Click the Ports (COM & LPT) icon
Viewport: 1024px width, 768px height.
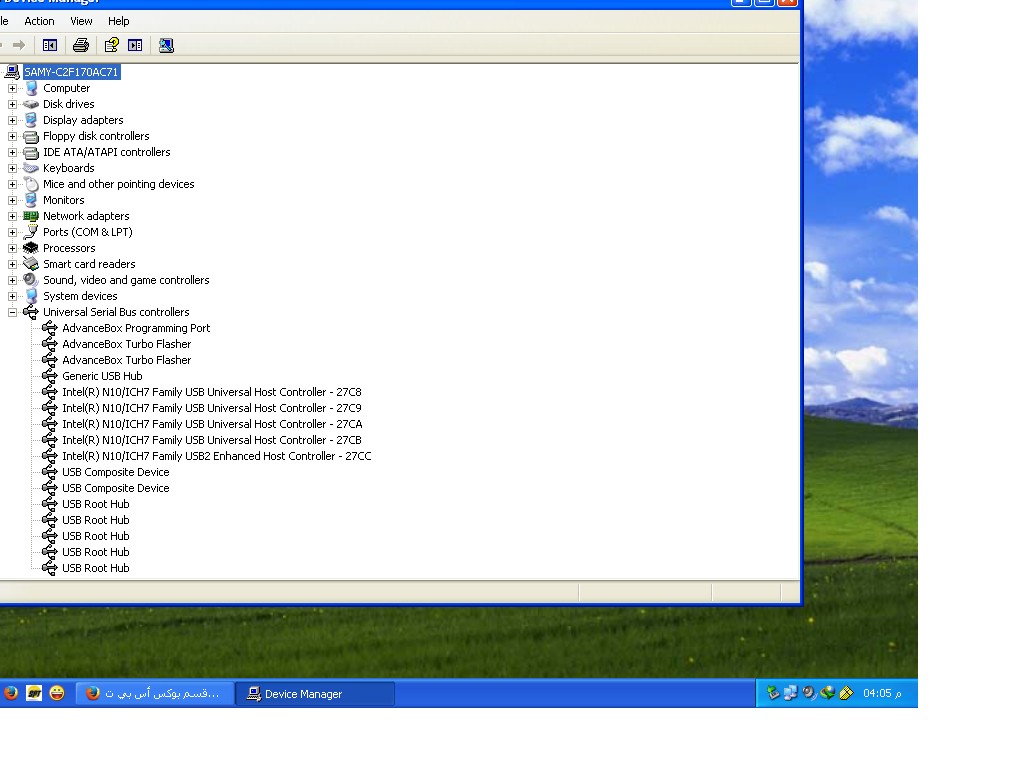click(x=31, y=232)
